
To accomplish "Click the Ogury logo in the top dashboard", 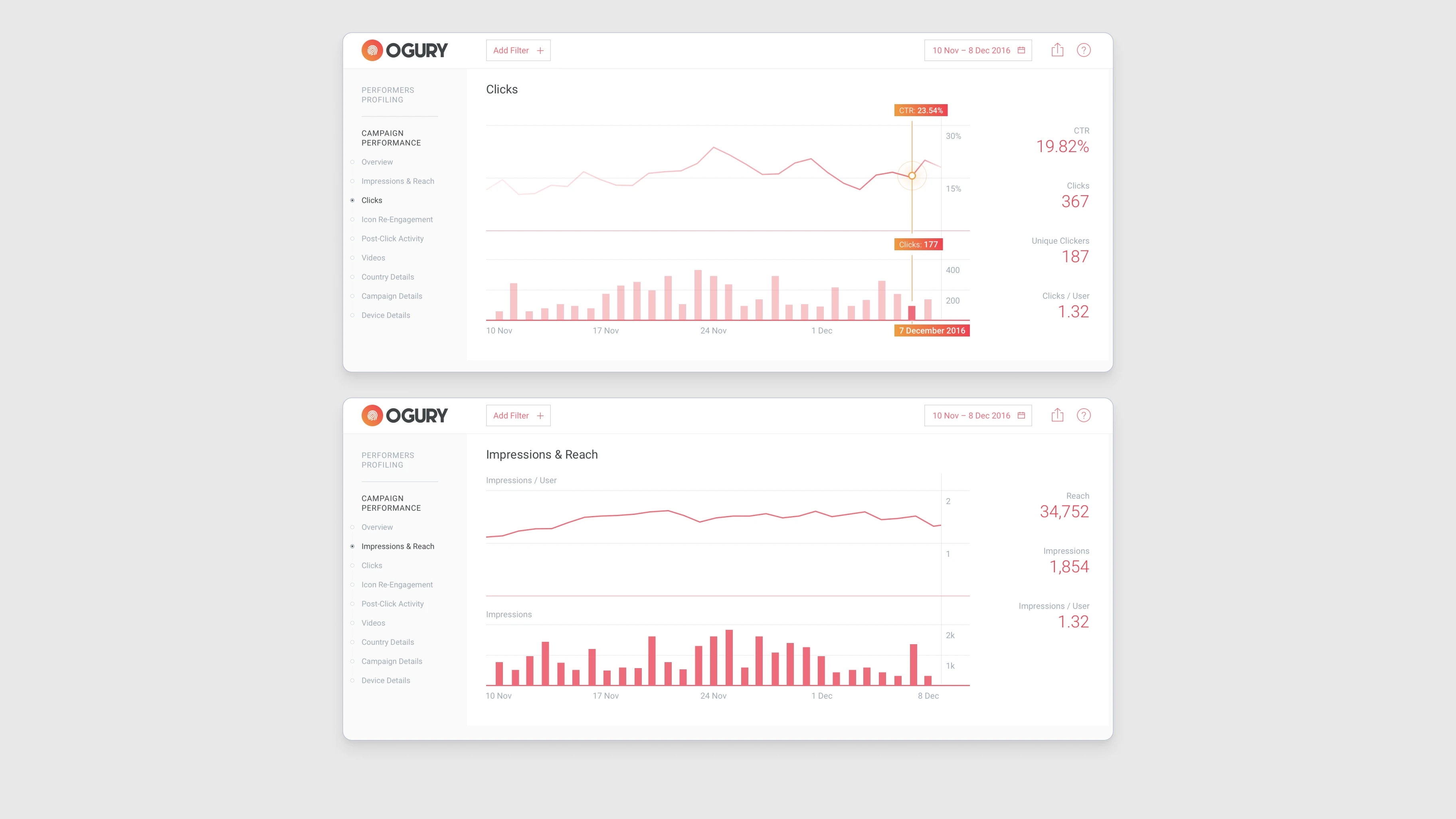I will 405,50.
